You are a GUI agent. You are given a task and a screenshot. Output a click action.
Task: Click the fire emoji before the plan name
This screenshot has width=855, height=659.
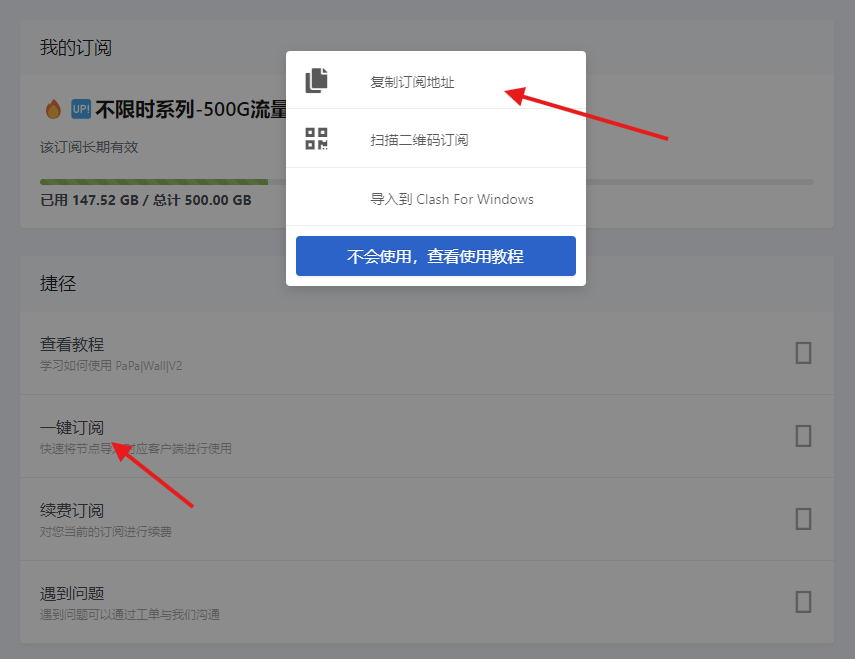pos(53,109)
